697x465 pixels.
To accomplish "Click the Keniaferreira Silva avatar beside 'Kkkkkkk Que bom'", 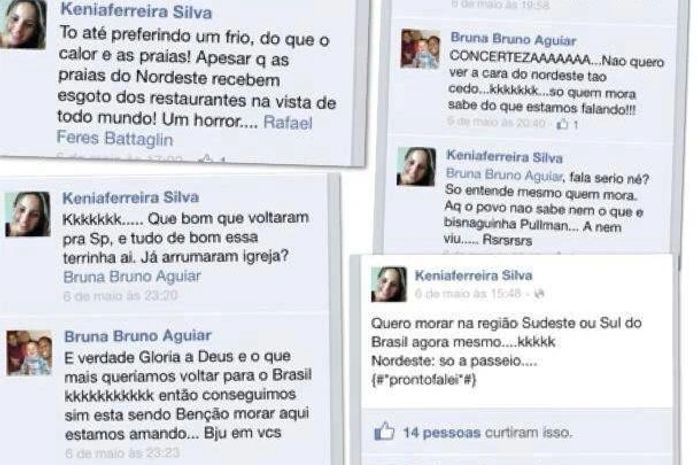I will click(28, 214).
